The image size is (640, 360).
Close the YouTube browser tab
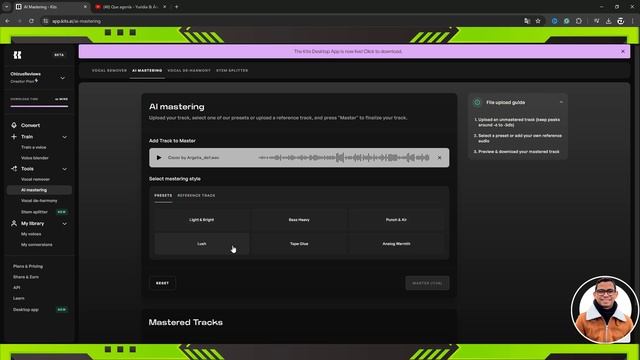(164, 7)
